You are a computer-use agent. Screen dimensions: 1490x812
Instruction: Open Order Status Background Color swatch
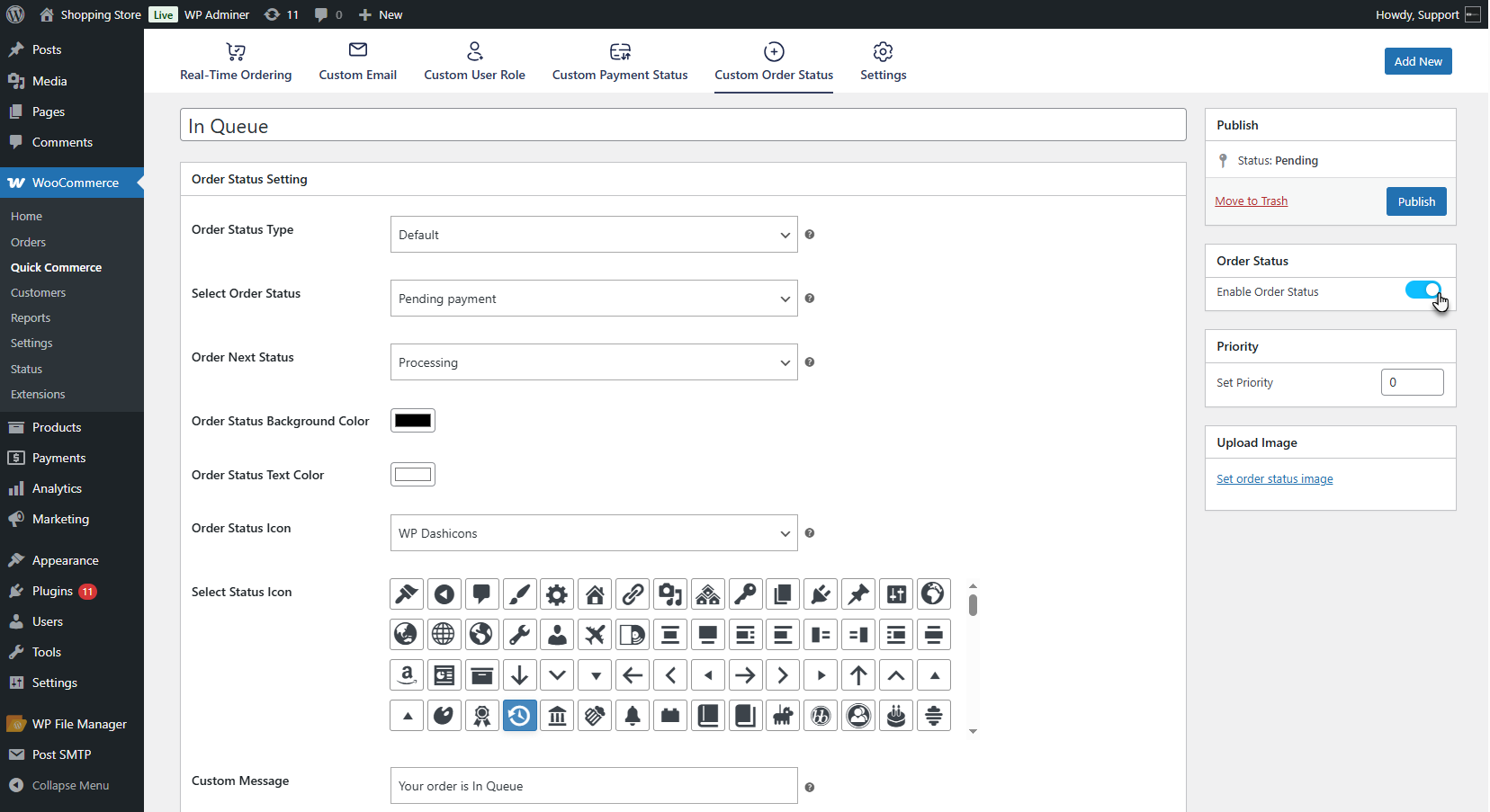(x=413, y=421)
